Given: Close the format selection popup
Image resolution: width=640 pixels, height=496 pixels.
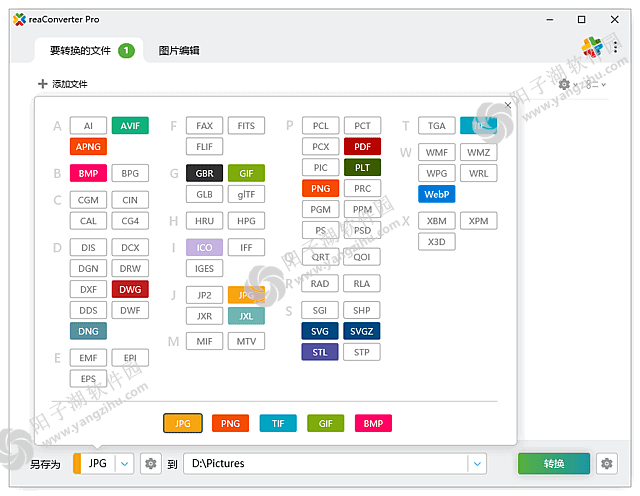Looking at the screenshot, I should tap(508, 105).
